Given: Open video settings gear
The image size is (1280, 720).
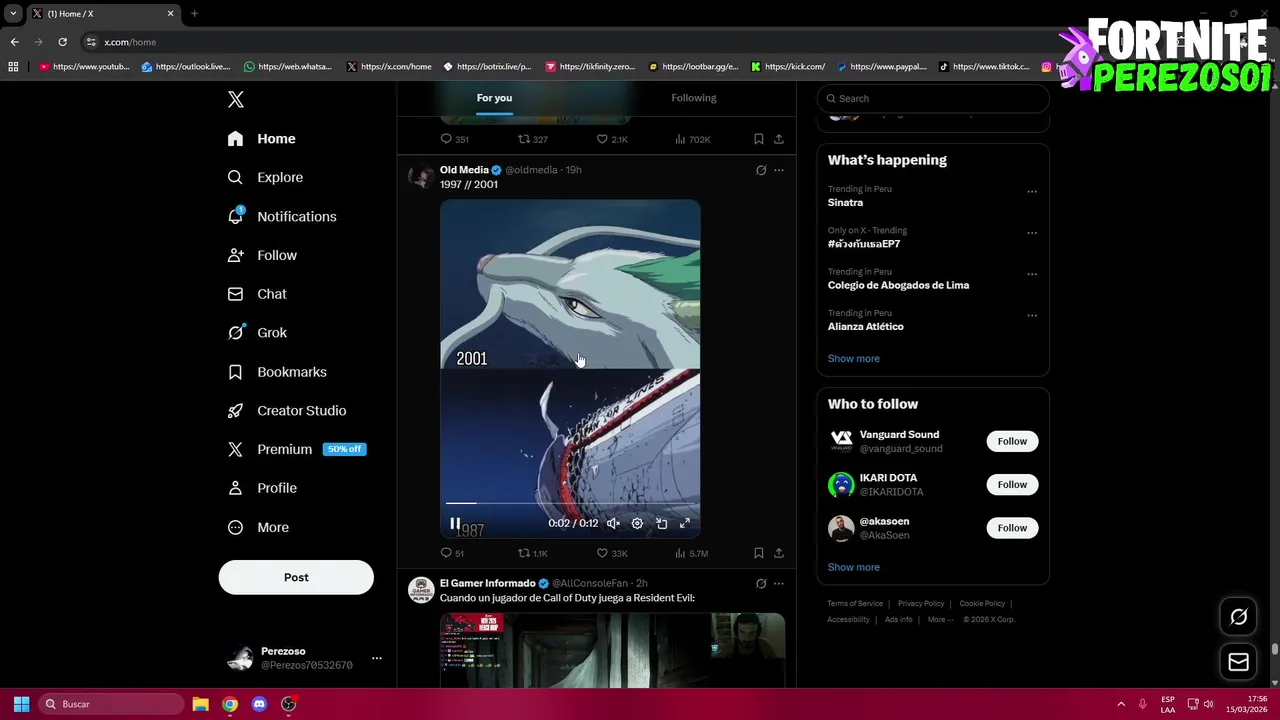Looking at the screenshot, I should [637, 523].
